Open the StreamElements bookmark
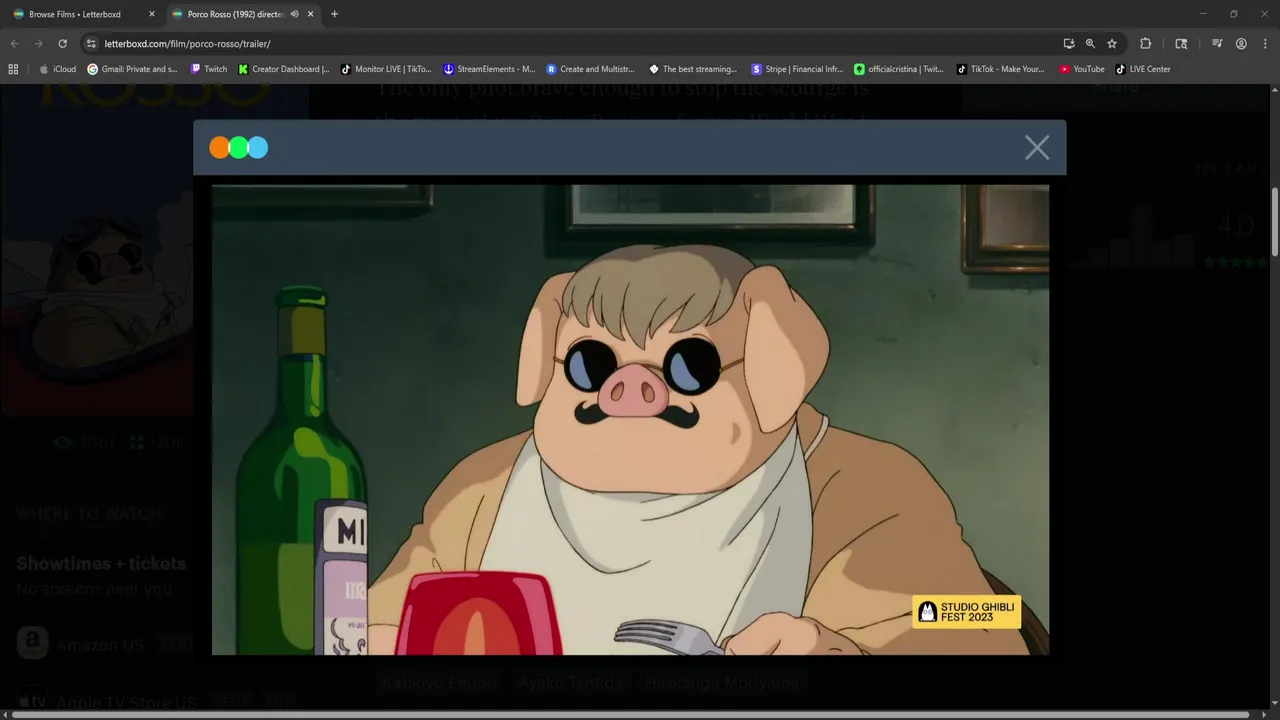The image size is (1280, 720). pos(489,69)
